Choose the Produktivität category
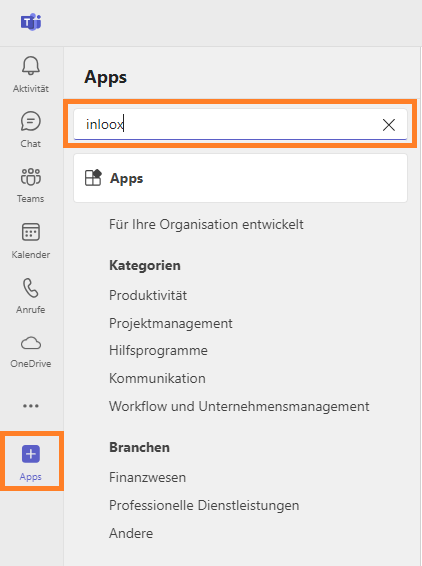 pos(148,296)
